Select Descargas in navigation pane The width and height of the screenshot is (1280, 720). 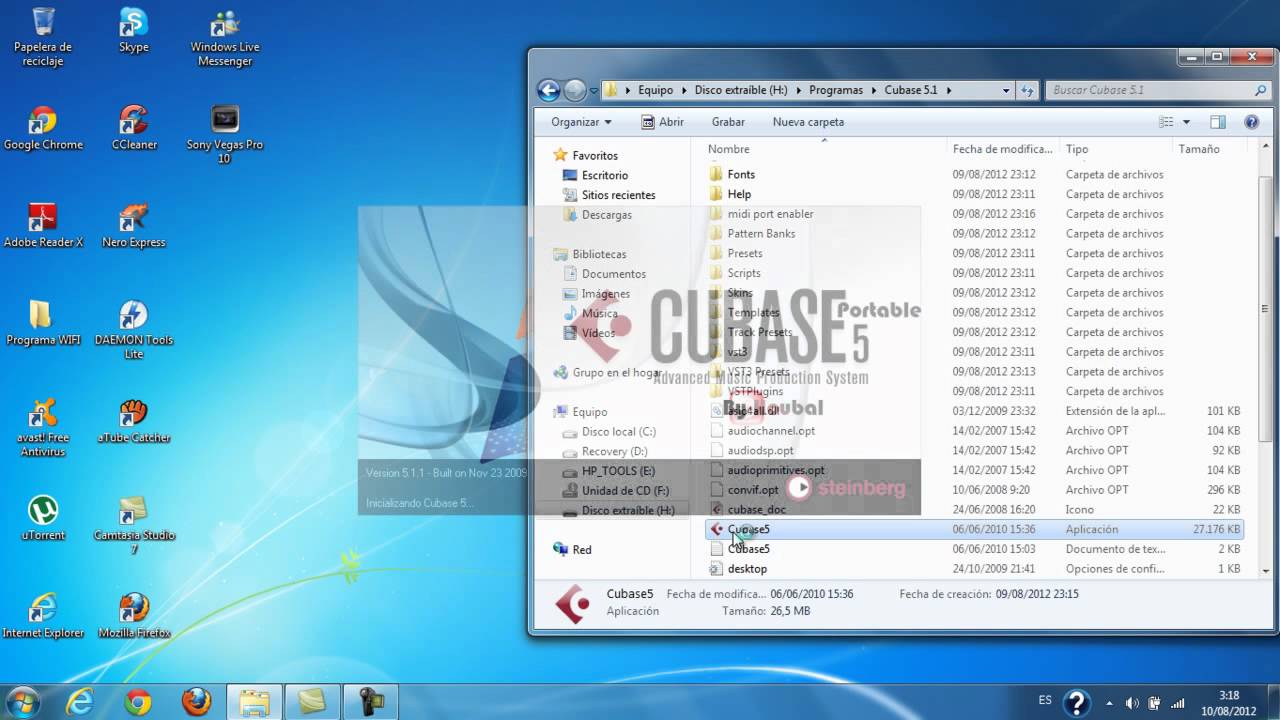(597, 215)
